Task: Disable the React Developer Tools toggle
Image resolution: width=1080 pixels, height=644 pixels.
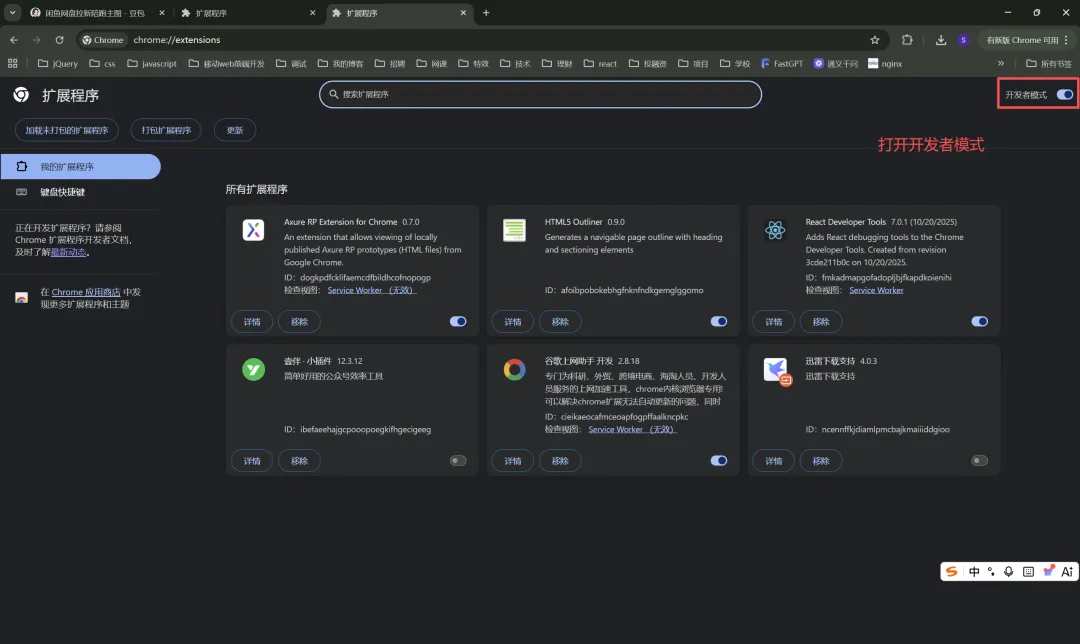Action: (979, 322)
